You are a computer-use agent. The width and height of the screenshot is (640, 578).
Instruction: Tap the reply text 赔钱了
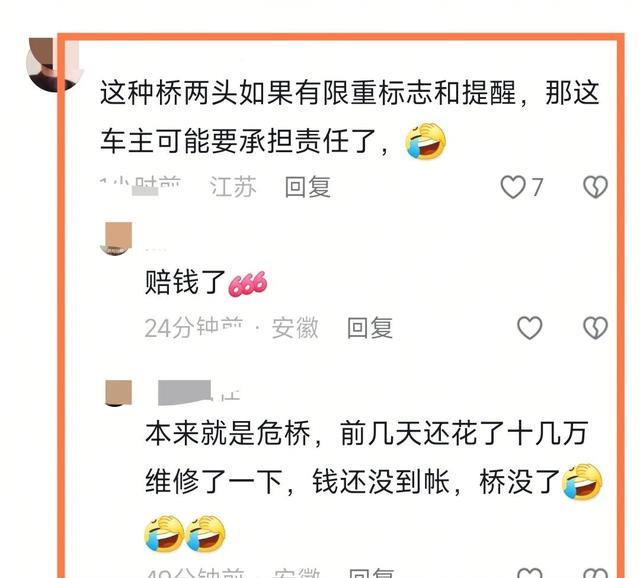point(185,282)
